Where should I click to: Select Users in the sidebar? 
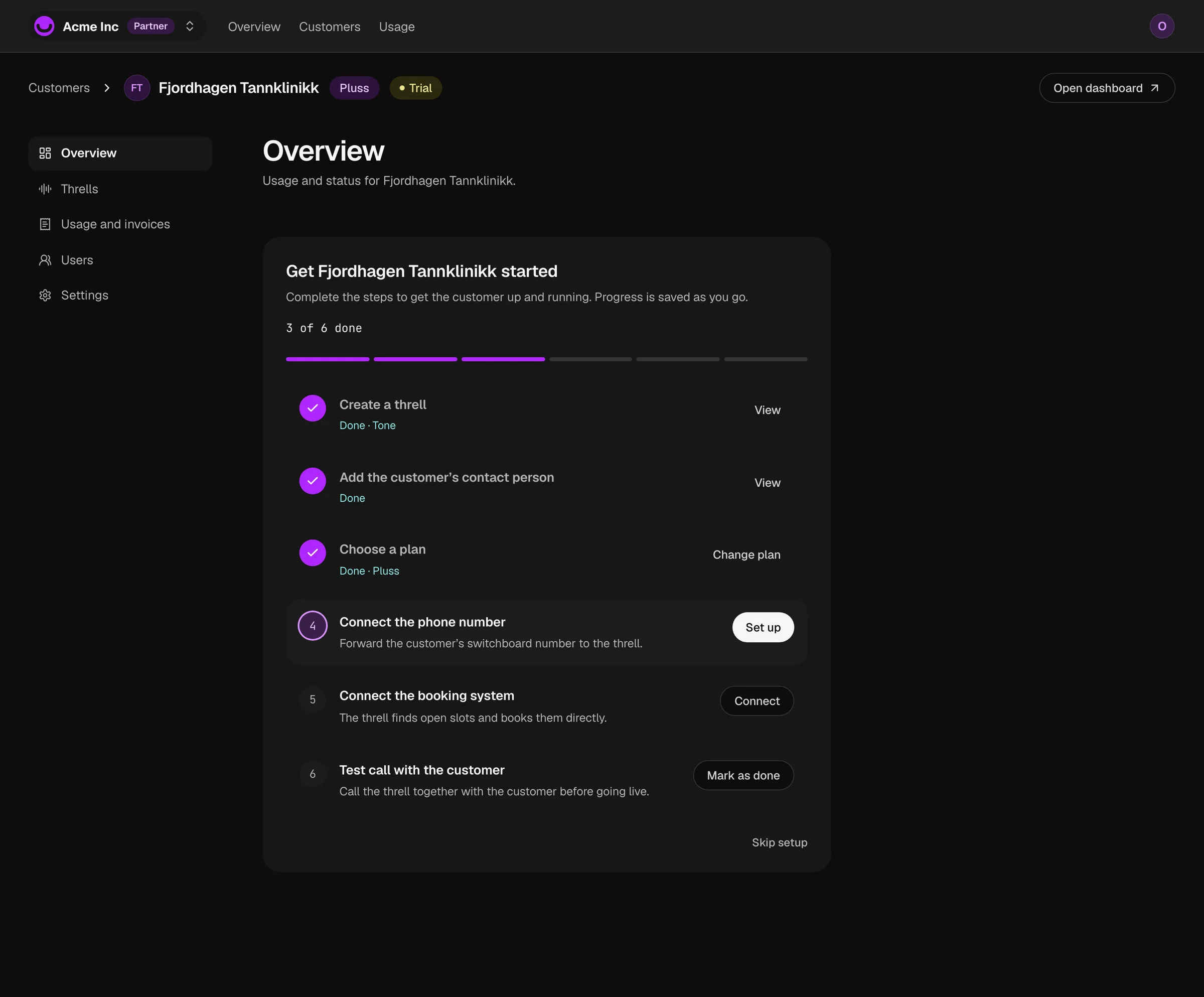point(120,260)
